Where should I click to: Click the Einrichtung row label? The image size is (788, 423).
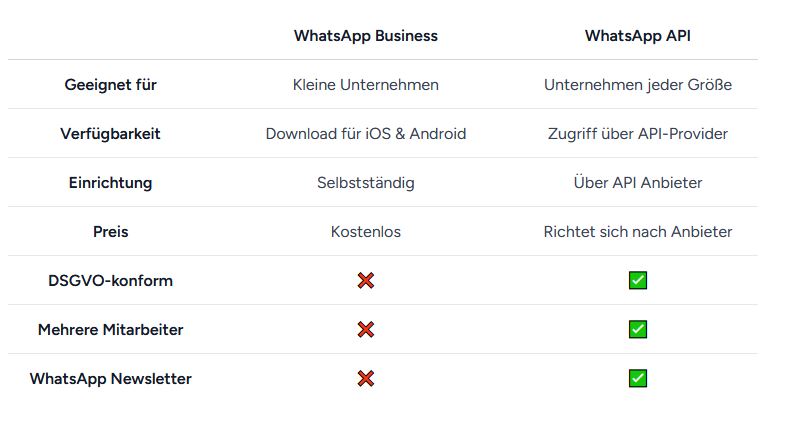pyautogui.click(x=111, y=182)
